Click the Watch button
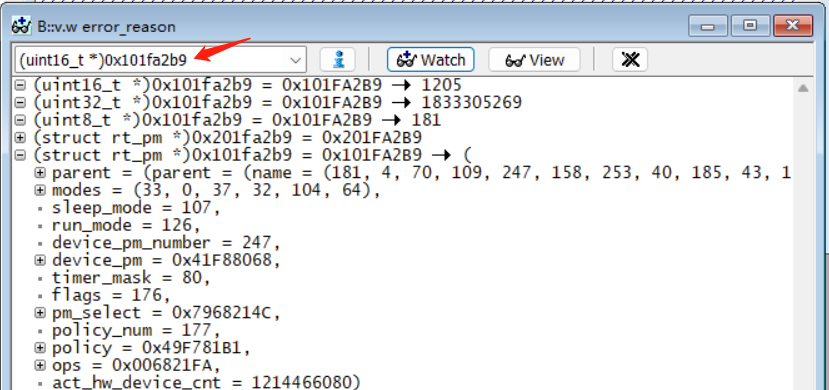This screenshot has height=390, width=829. pyautogui.click(x=430, y=60)
